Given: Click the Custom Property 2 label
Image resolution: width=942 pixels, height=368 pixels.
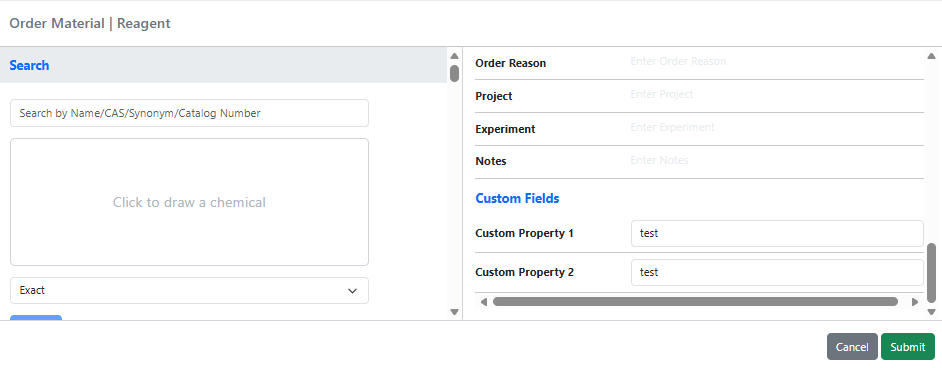Looking at the screenshot, I should click(x=524, y=273).
